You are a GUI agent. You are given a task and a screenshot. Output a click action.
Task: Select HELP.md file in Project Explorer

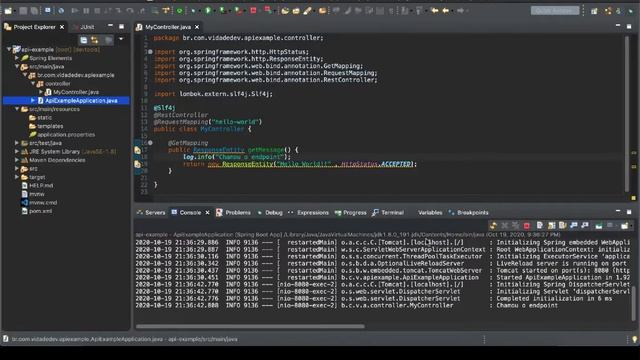tap(41, 185)
